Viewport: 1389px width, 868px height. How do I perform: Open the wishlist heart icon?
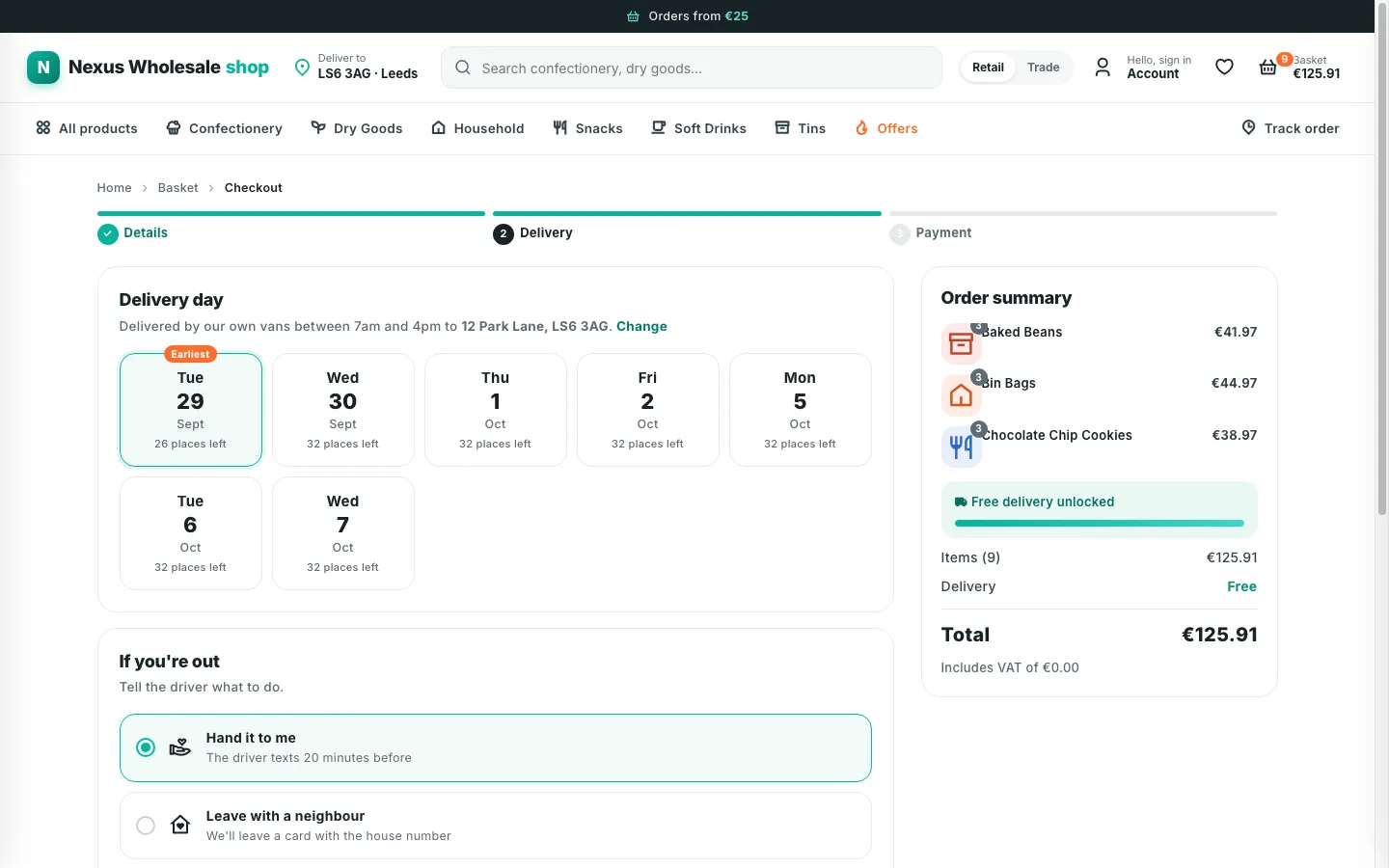(1224, 68)
